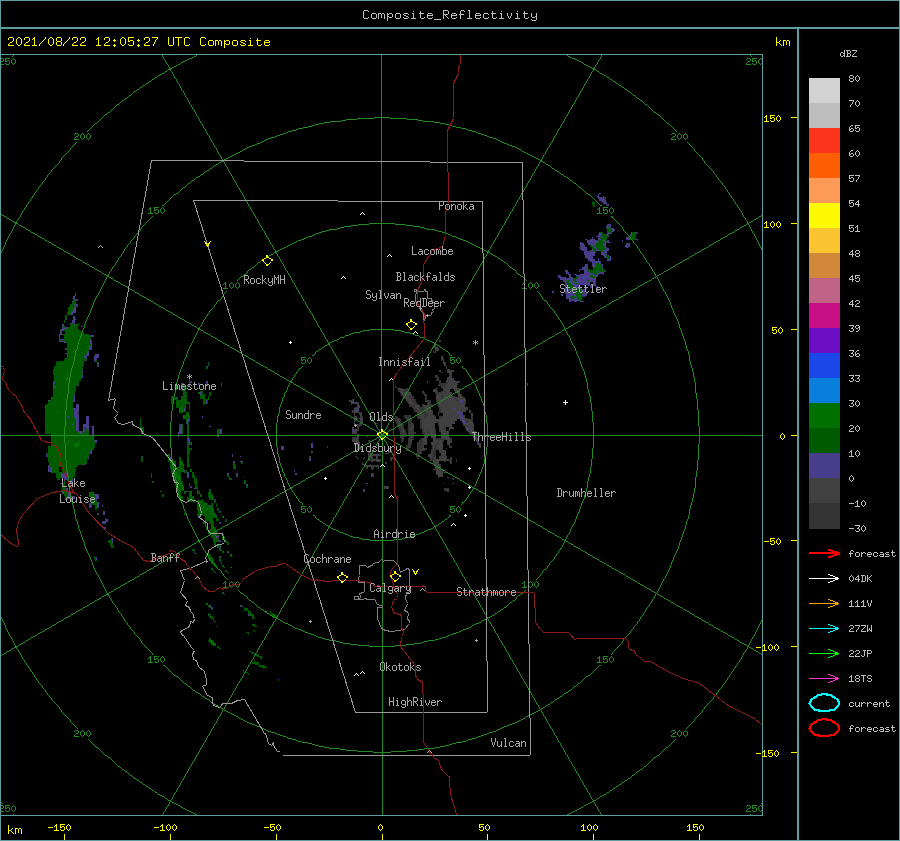The image size is (900, 841).
Task: Pick the magenta 39-42 dBZ swatch
Action: point(824,316)
